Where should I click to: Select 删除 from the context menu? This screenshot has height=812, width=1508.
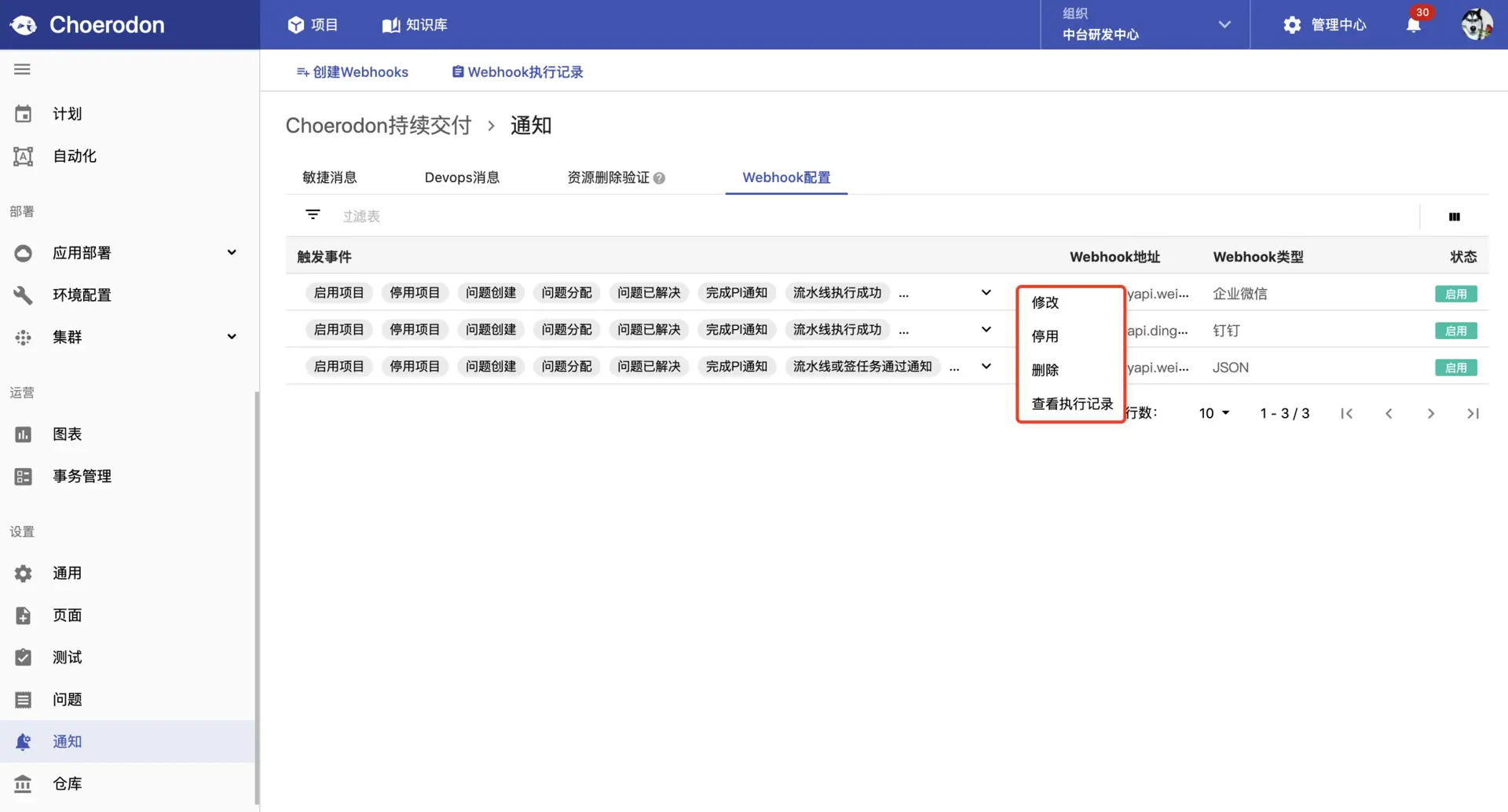[x=1045, y=370]
